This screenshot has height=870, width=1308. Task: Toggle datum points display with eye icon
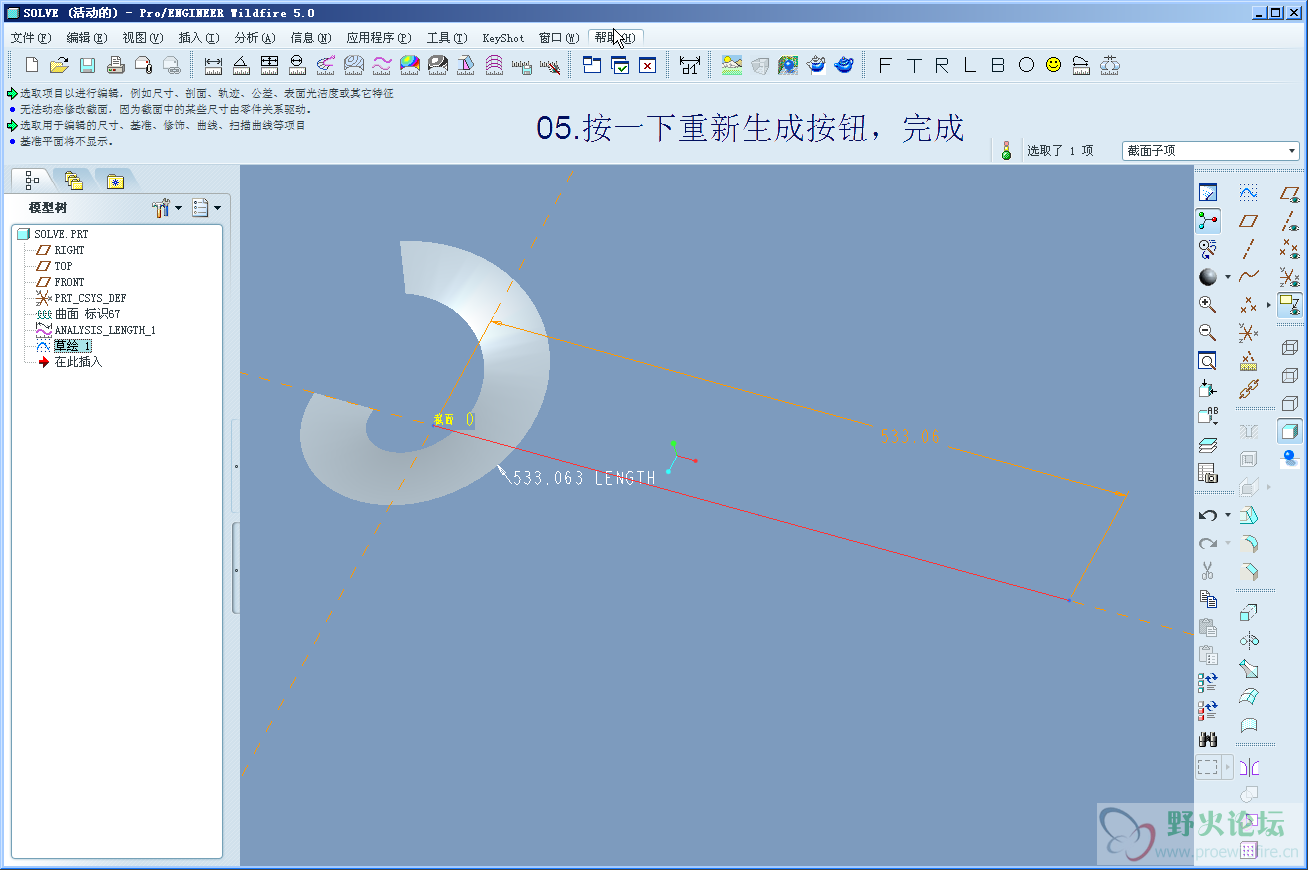click(1290, 249)
